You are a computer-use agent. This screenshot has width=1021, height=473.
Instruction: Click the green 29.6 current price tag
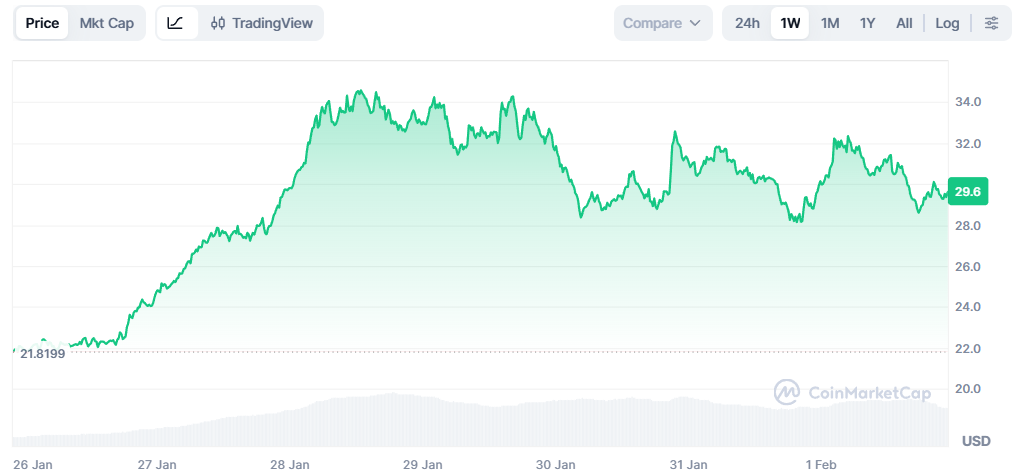click(x=967, y=192)
